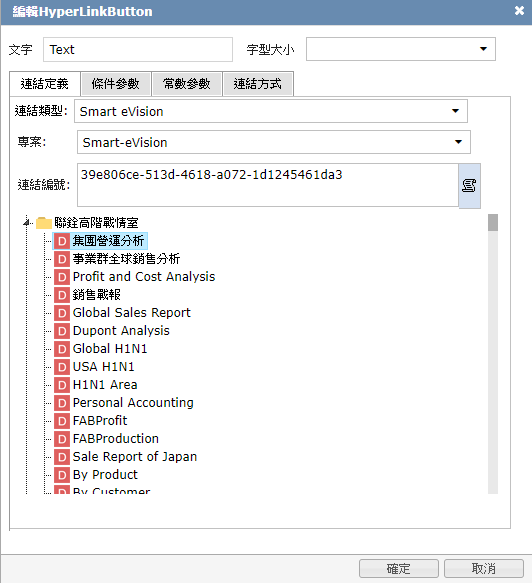Click the D icon beside Global Sales Report
This screenshot has height=583, width=532.
(62, 313)
